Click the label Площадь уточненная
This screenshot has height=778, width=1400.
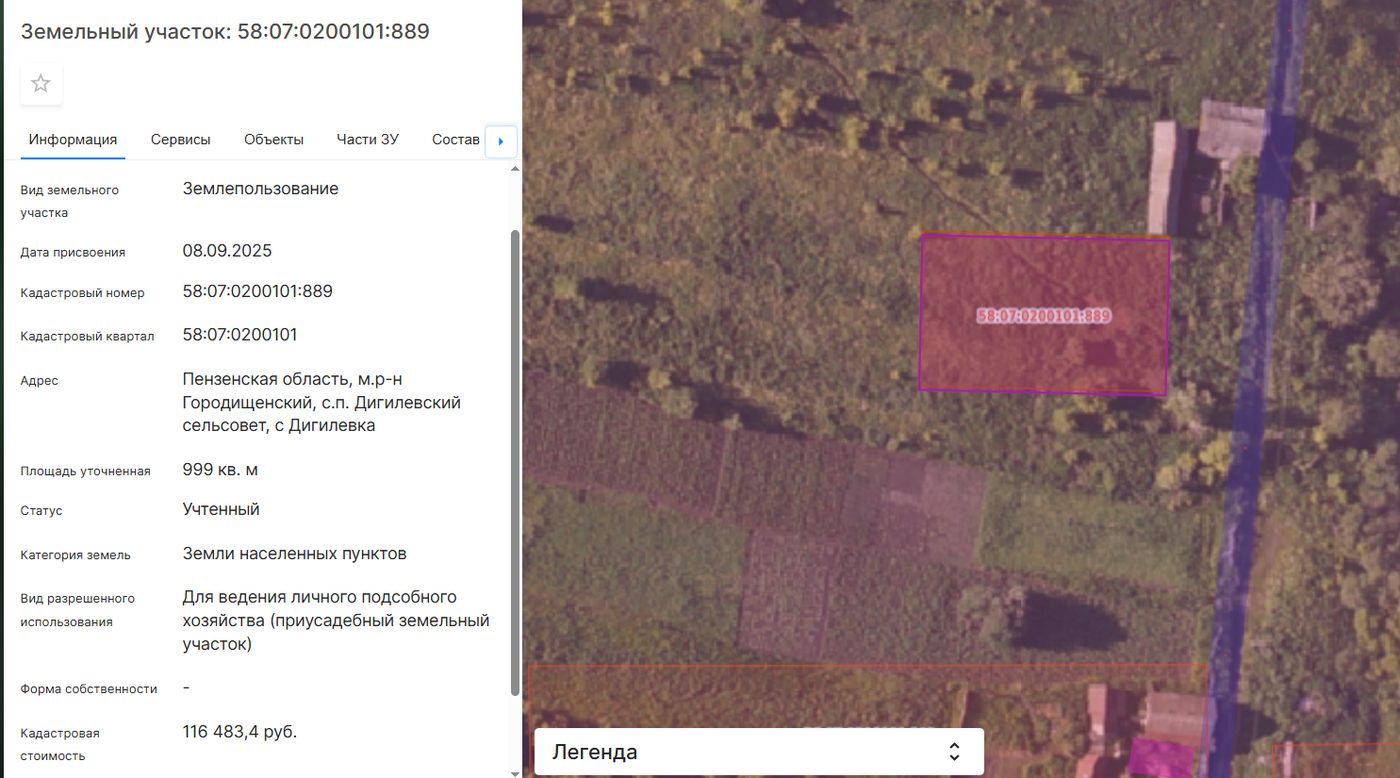pyautogui.click(x=85, y=471)
